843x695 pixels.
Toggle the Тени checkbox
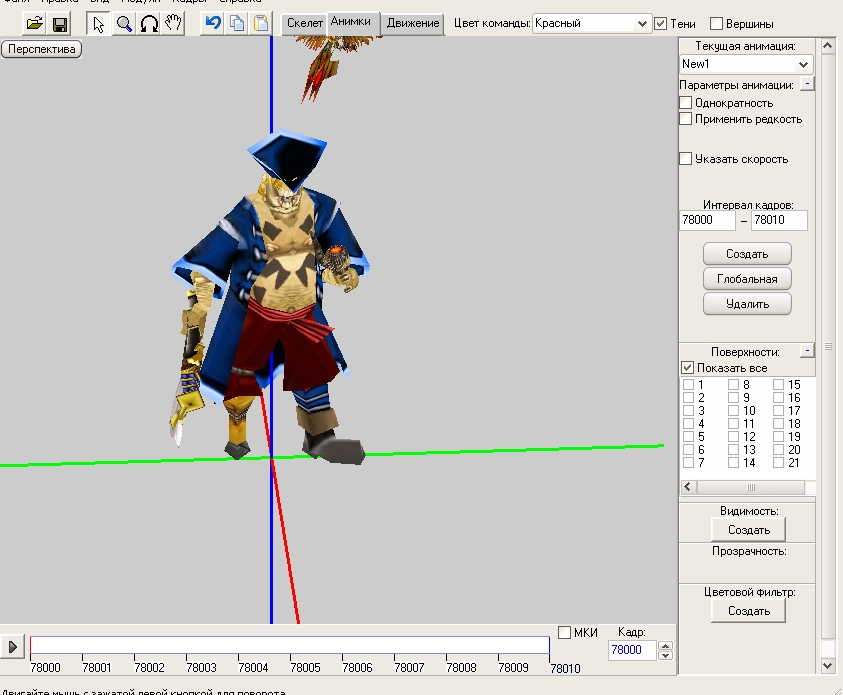pyautogui.click(x=661, y=23)
